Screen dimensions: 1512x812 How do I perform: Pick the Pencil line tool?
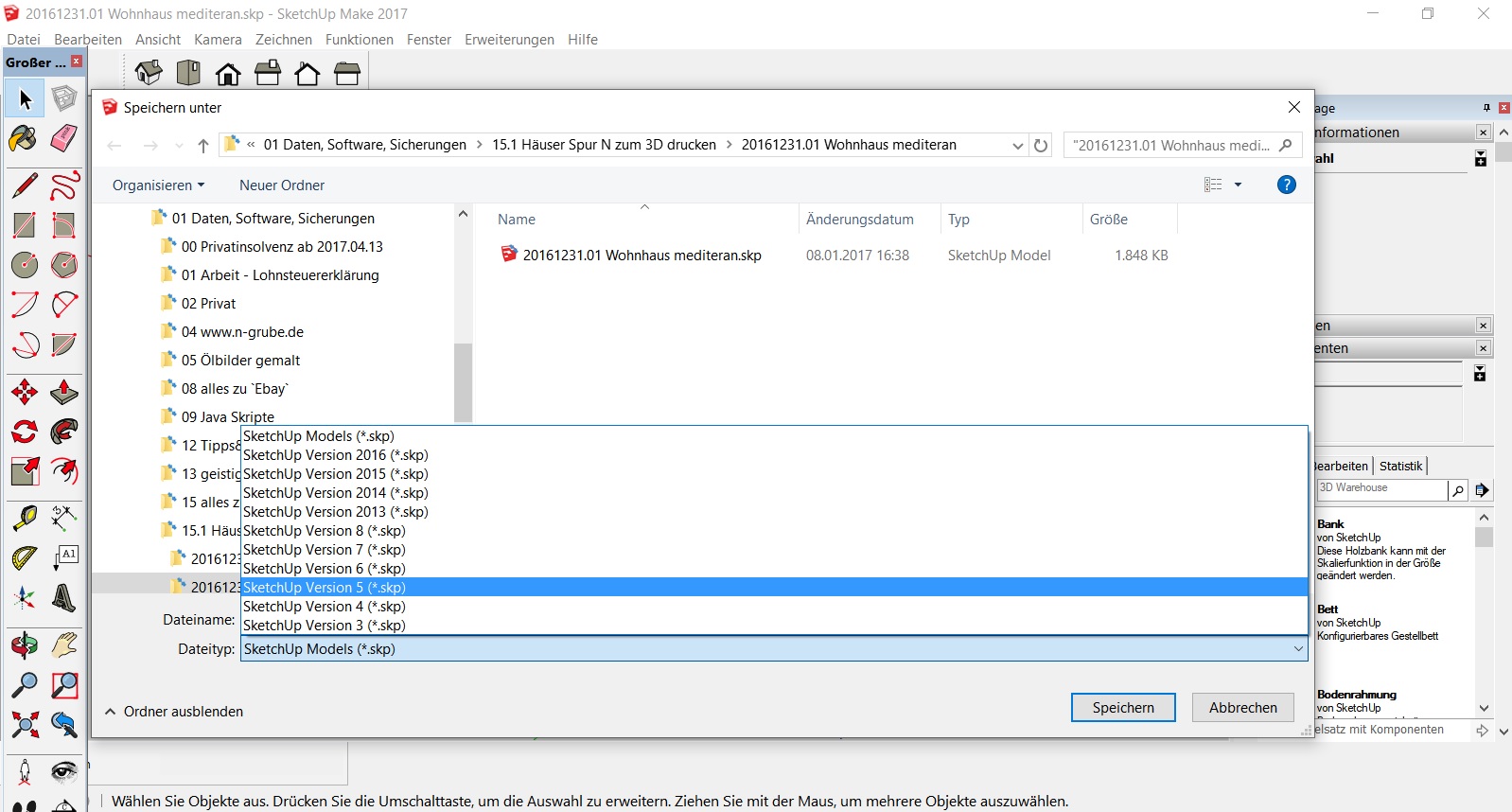(x=25, y=185)
